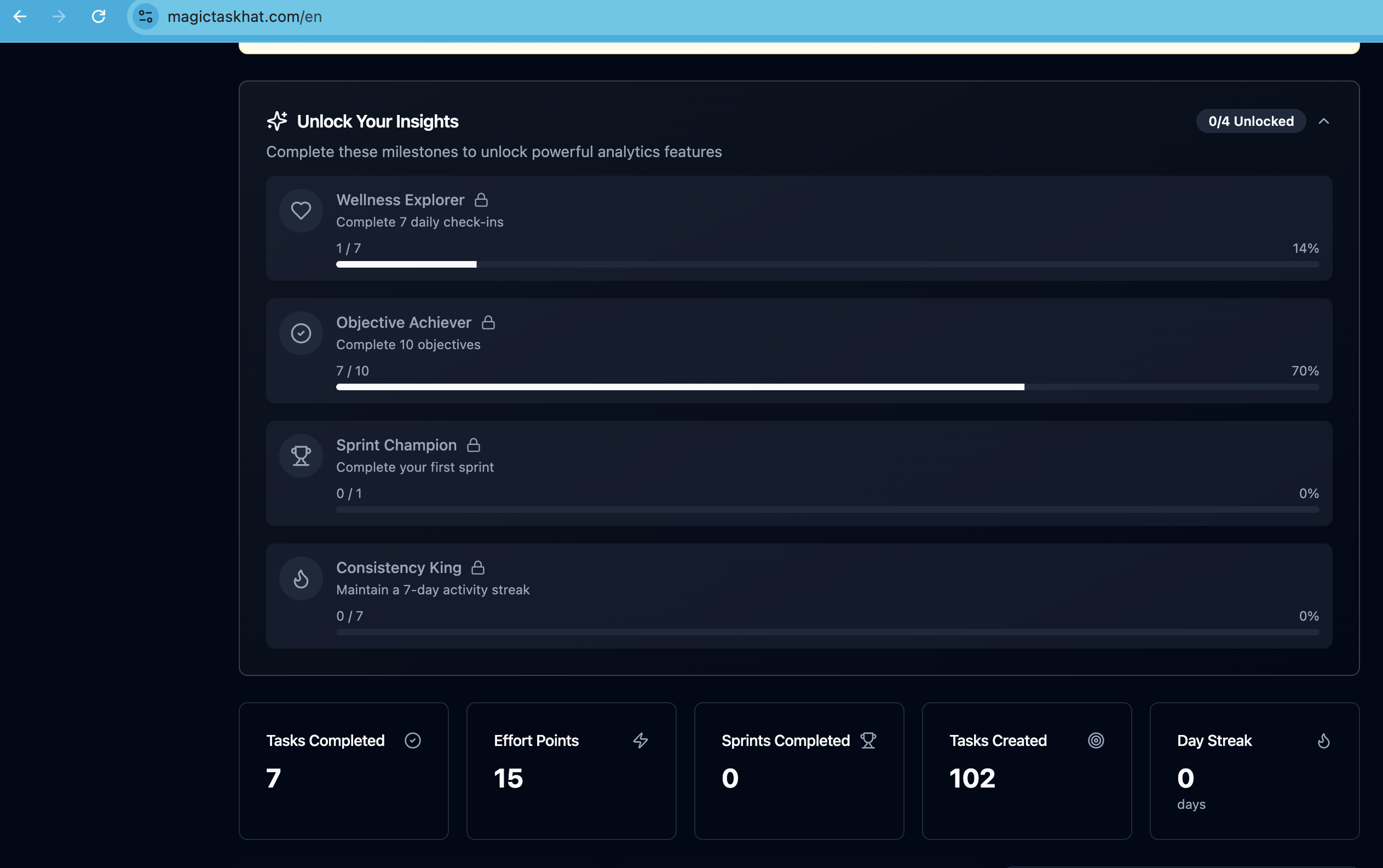The width and height of the screenshot is (1383, 868).
Task: Click the target icon on Tasks Created card
Action: (1096, 740)
